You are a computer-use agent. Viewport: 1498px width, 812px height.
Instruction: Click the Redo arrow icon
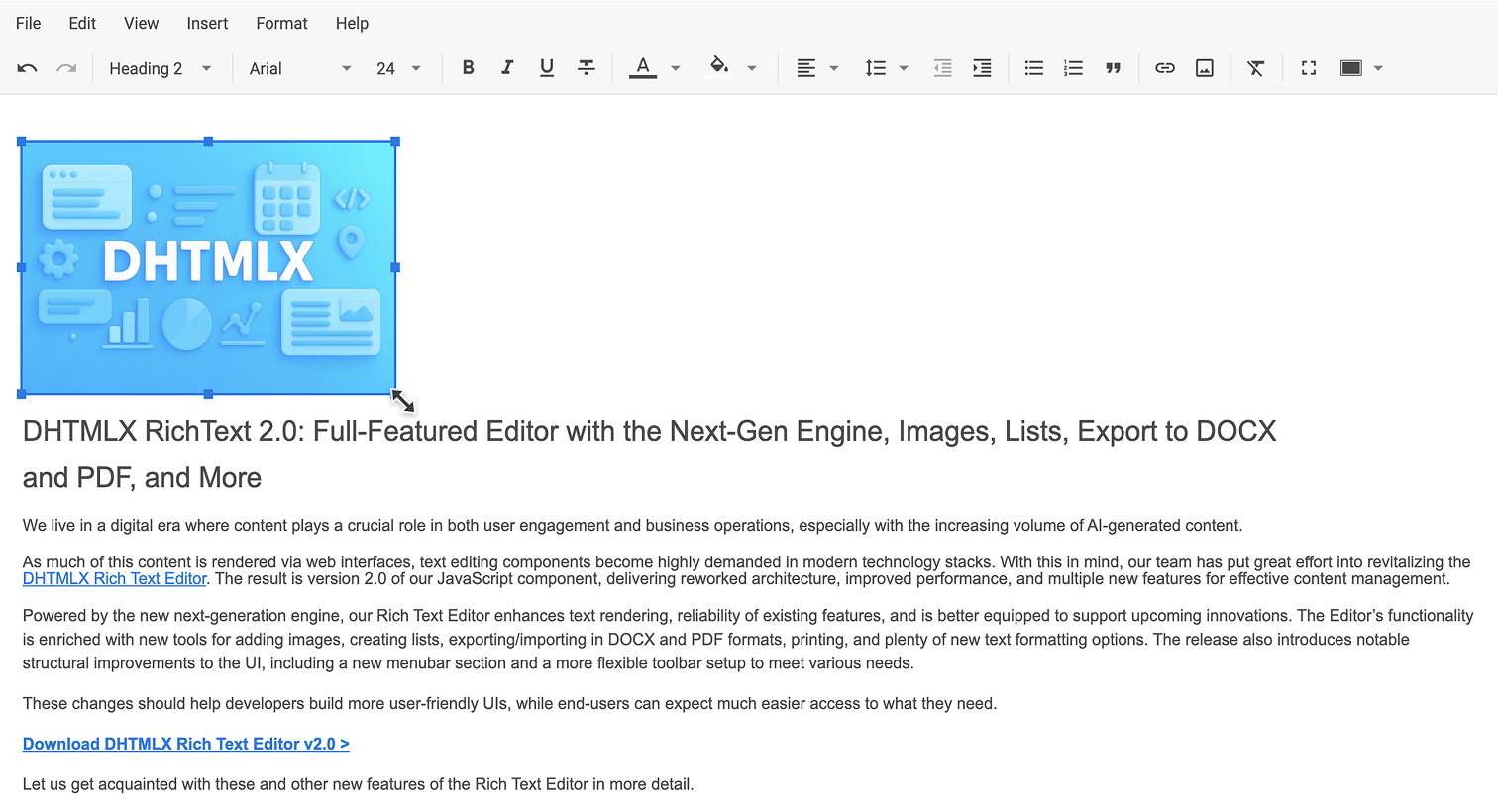coord(66,68)
